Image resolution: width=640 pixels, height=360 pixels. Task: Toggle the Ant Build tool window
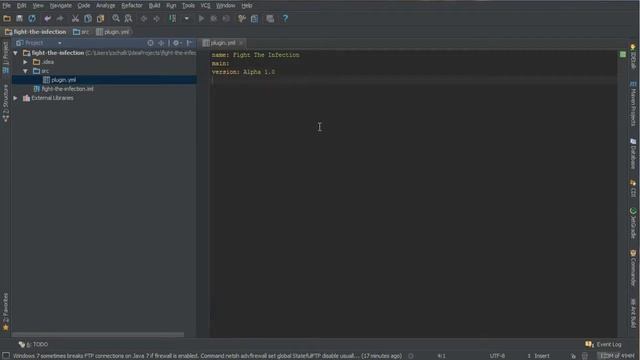(x=633, y=313)
